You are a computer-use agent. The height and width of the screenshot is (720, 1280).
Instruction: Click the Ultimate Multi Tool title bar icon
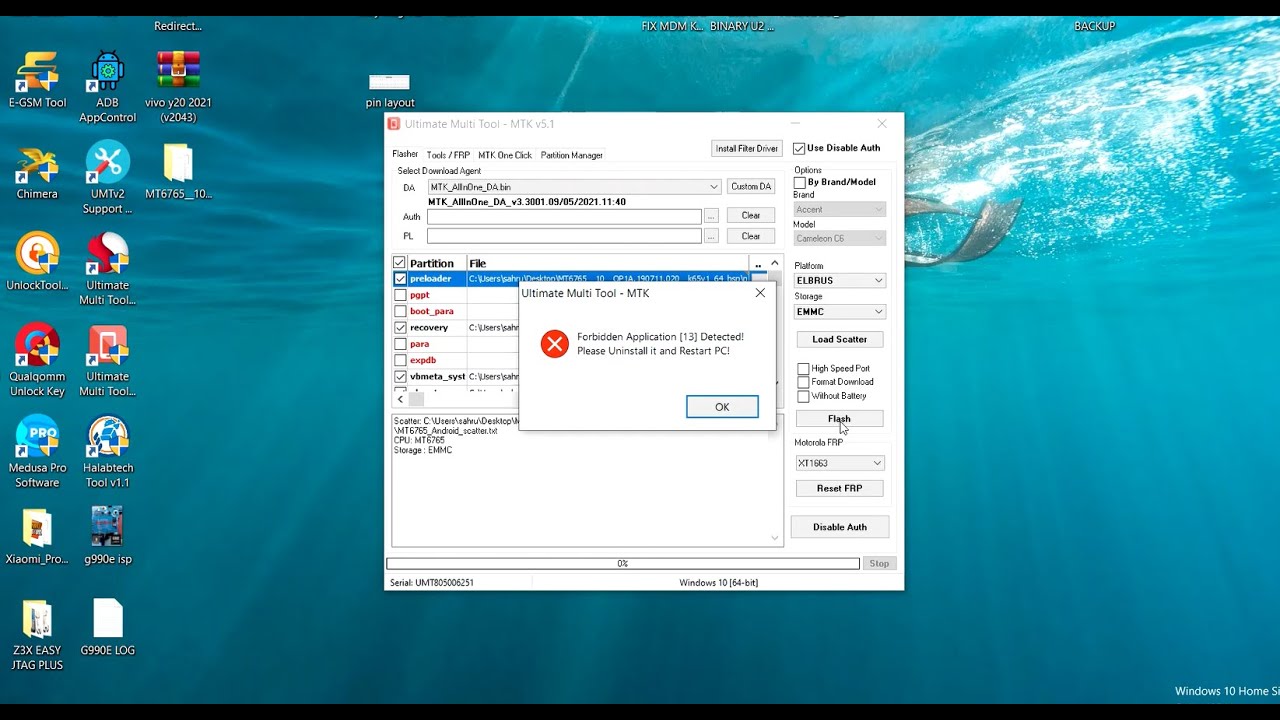click(x=394, y=124)
